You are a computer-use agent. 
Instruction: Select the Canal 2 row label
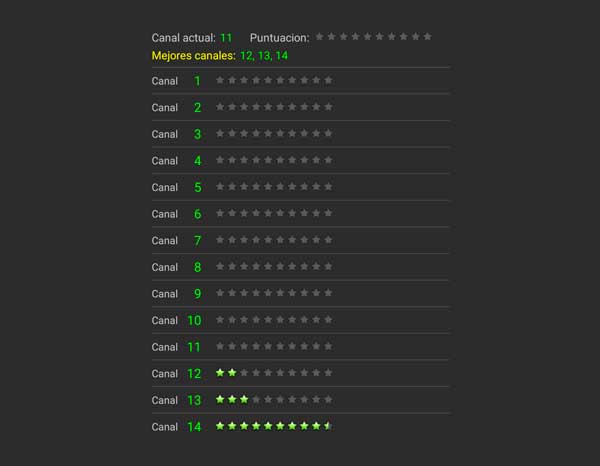[165, 108]
